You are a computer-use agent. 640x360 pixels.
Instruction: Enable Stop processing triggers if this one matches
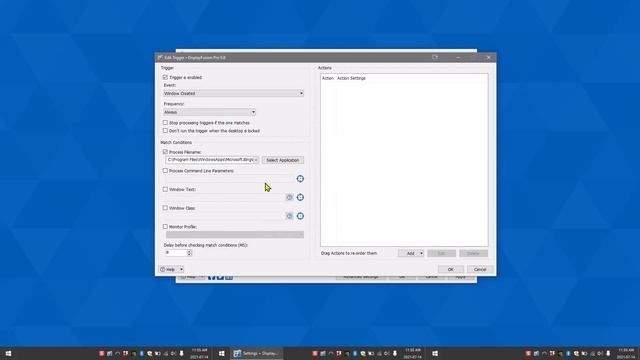[165, 122]
